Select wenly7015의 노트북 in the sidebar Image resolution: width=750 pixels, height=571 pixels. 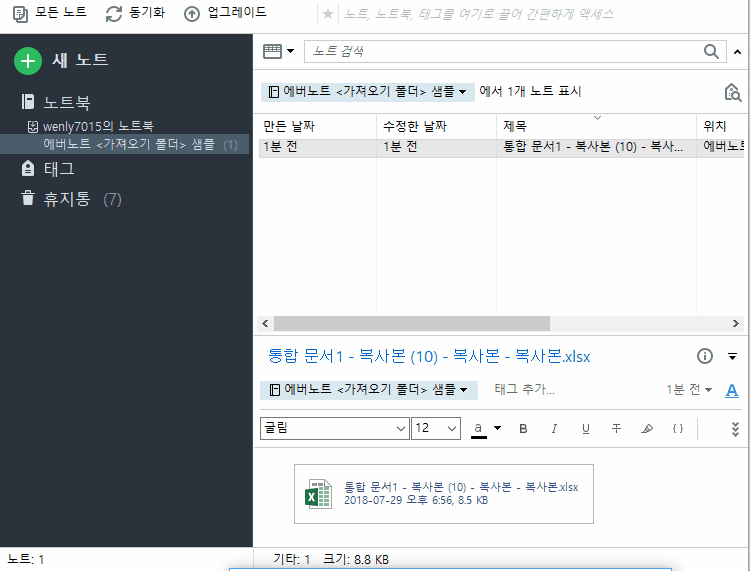click(98, 126)
